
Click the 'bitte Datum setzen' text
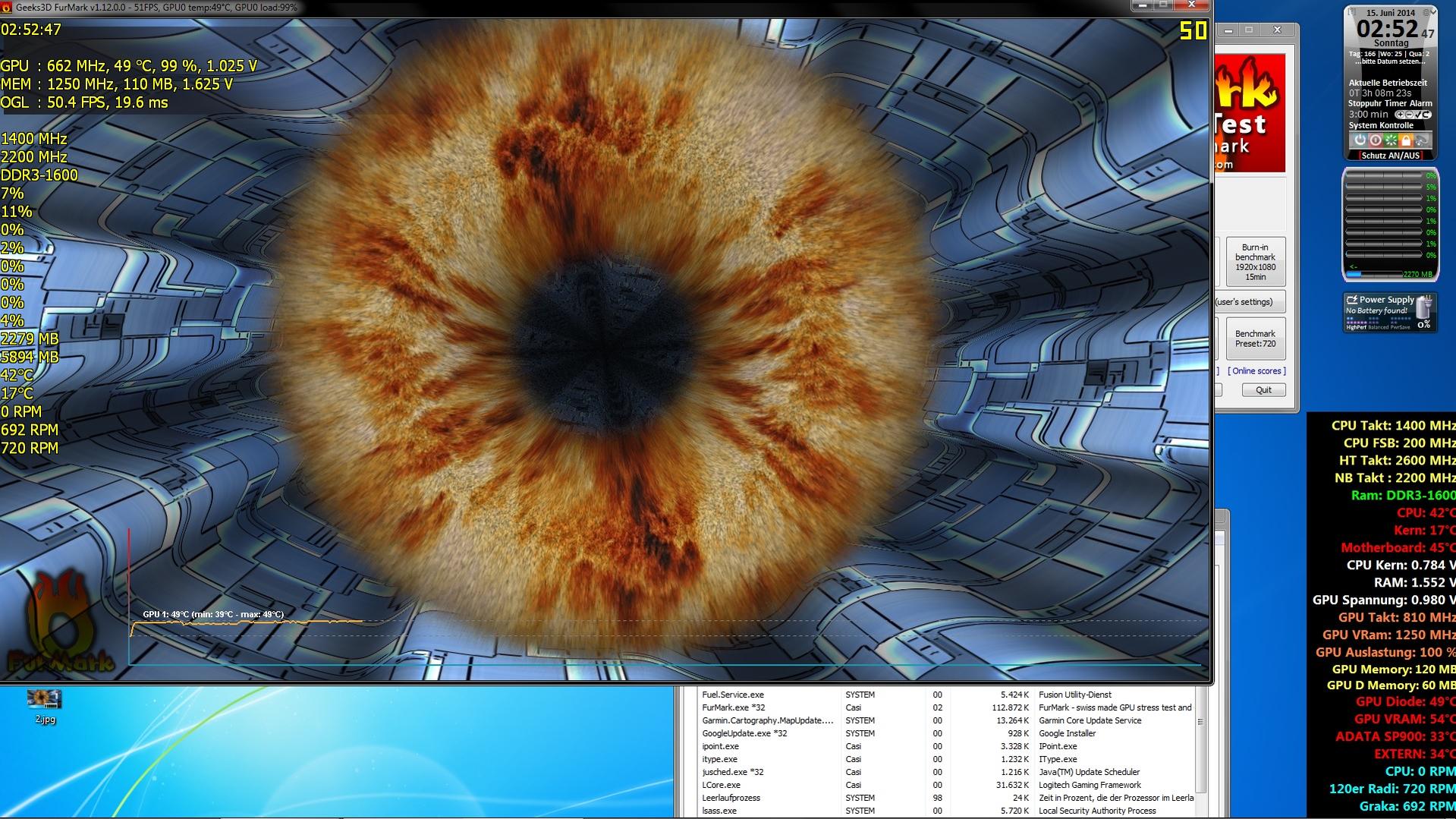(x=1391, y=61)
